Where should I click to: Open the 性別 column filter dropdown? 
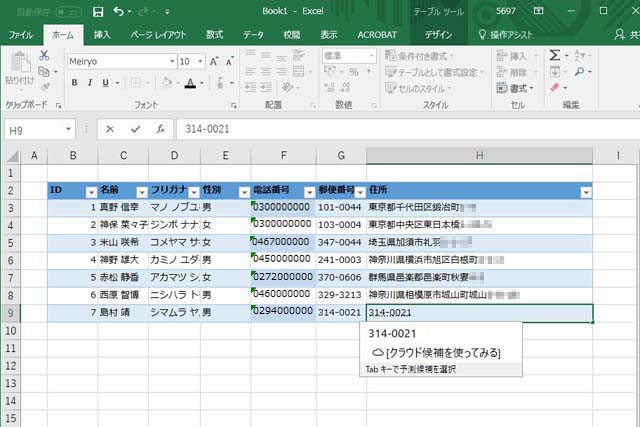243,191
